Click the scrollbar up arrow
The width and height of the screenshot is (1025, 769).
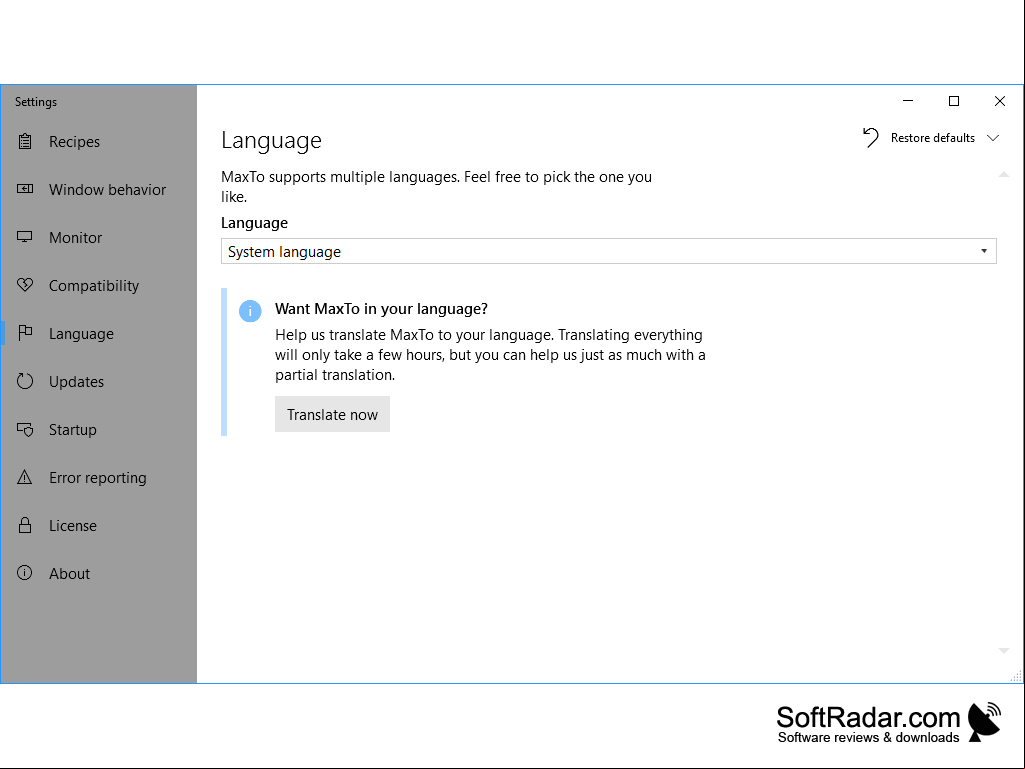pos(1004,175)
